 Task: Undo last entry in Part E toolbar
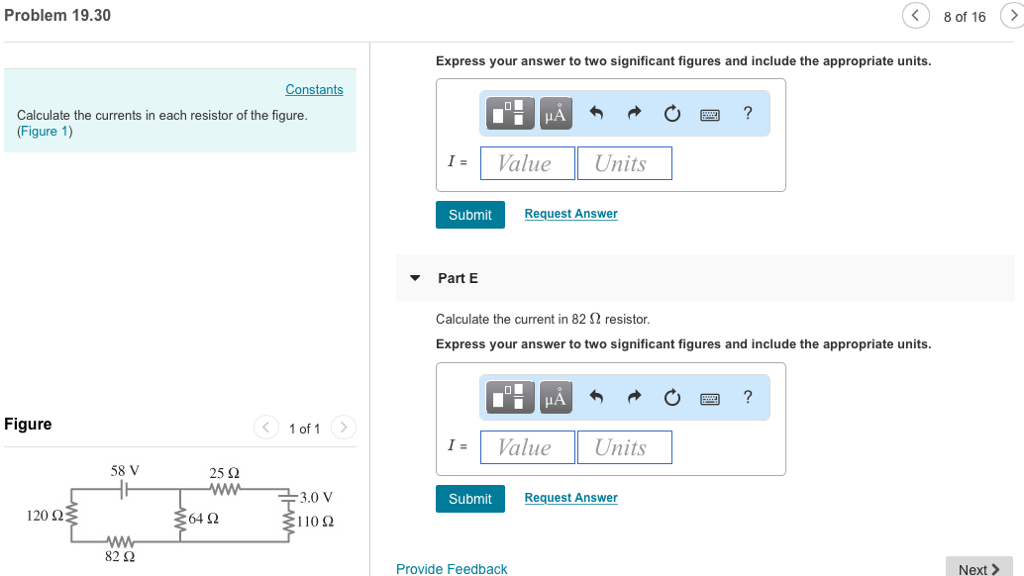coord(596,397)
